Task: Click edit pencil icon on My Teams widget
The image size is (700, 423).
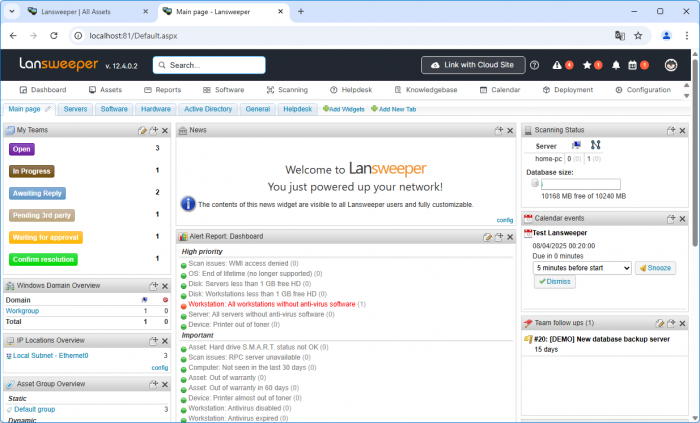Action: pyautogui.click(x=142, y=131)
